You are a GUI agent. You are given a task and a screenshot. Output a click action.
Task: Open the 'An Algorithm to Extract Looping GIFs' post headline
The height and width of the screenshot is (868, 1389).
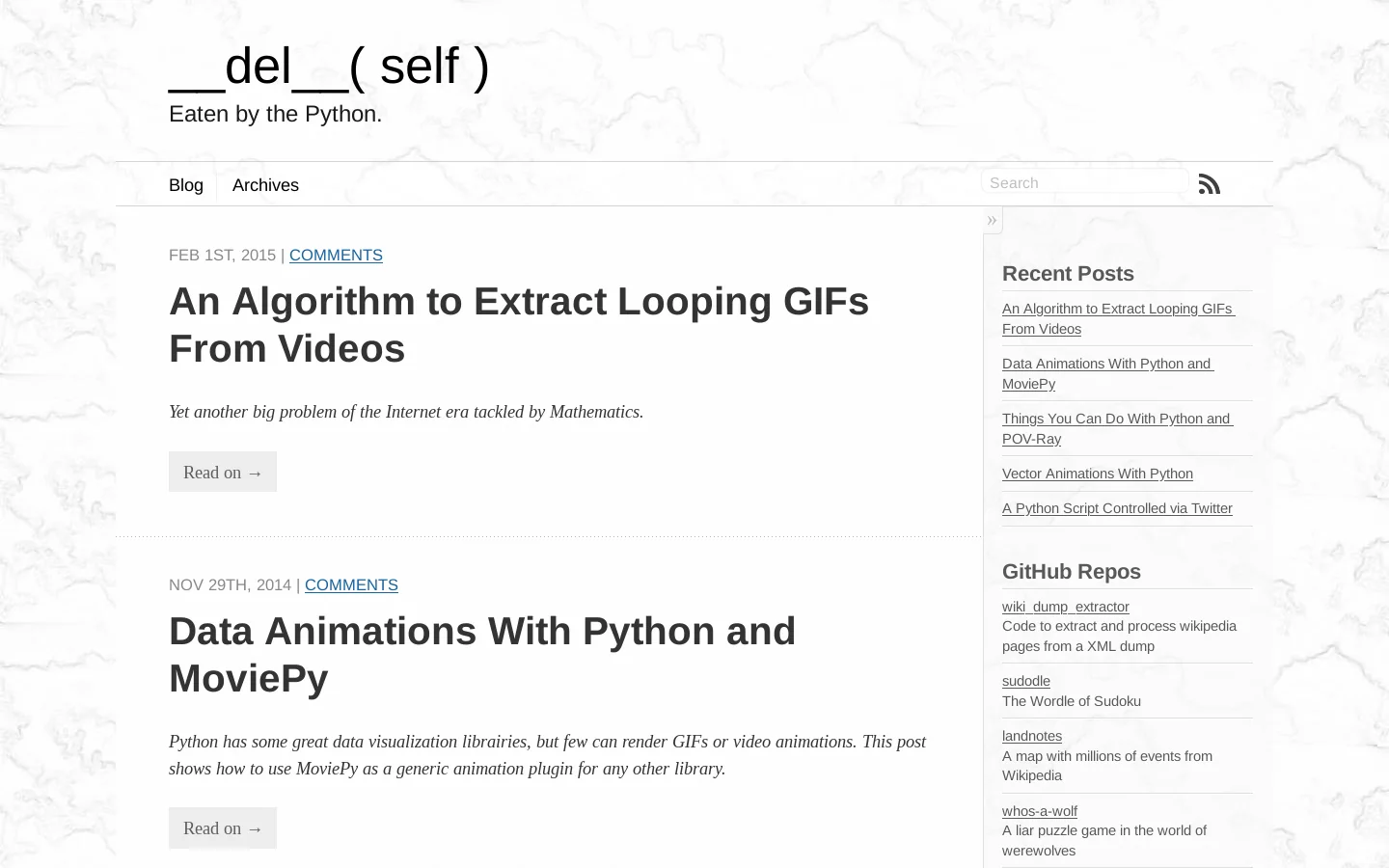519,325
